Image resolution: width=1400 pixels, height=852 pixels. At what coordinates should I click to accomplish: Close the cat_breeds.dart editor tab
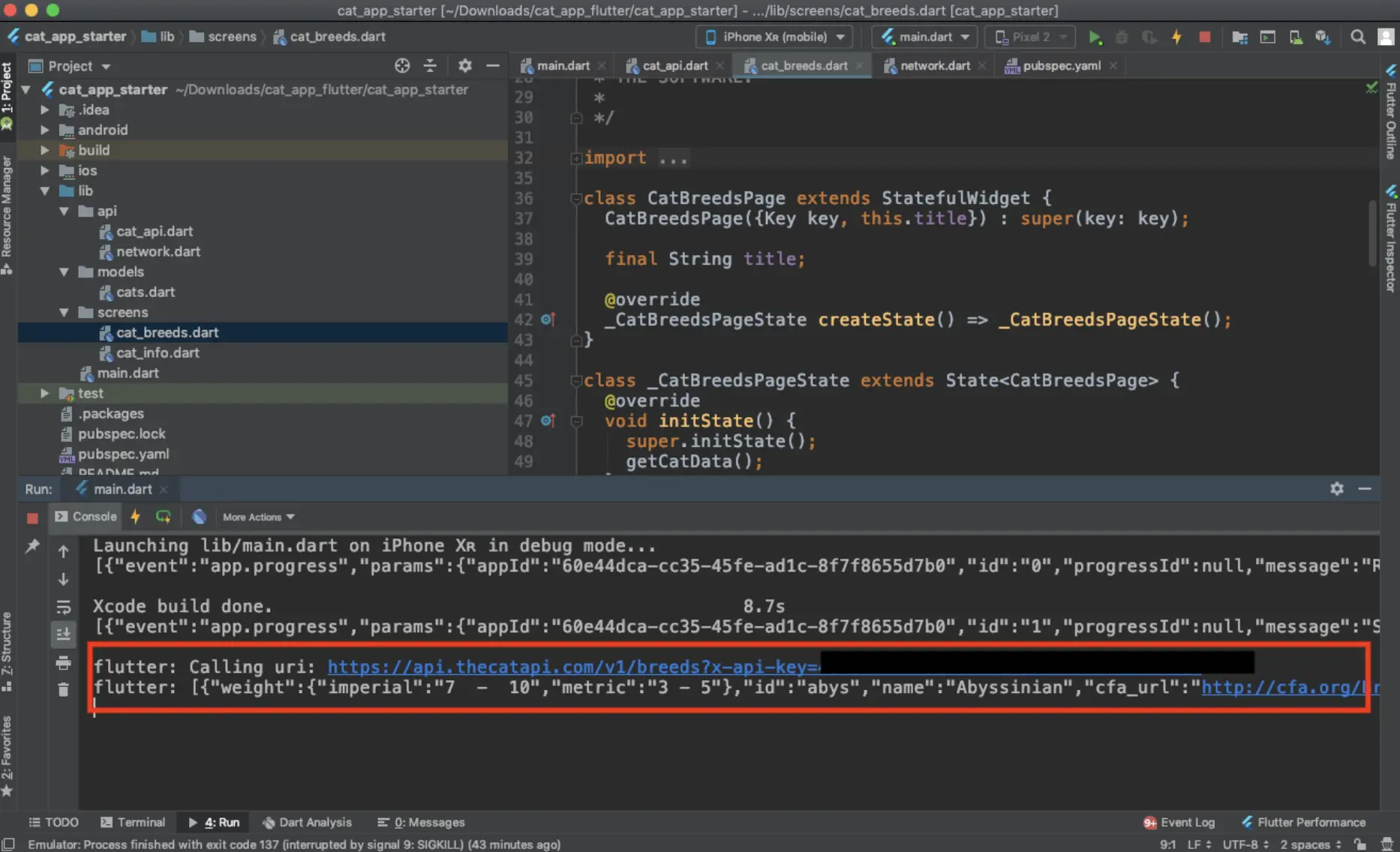click(859, 66)
